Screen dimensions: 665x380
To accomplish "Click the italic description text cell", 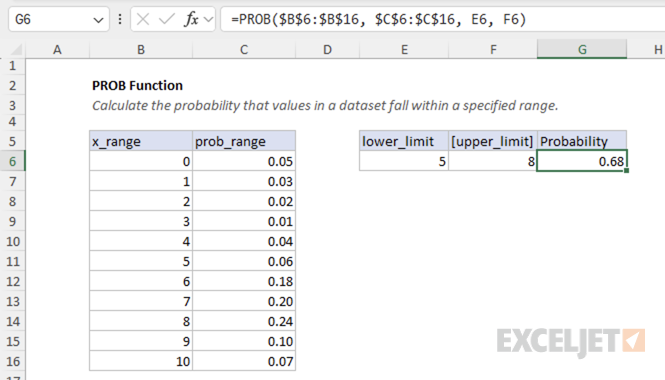I will click(x=325, y=106).
